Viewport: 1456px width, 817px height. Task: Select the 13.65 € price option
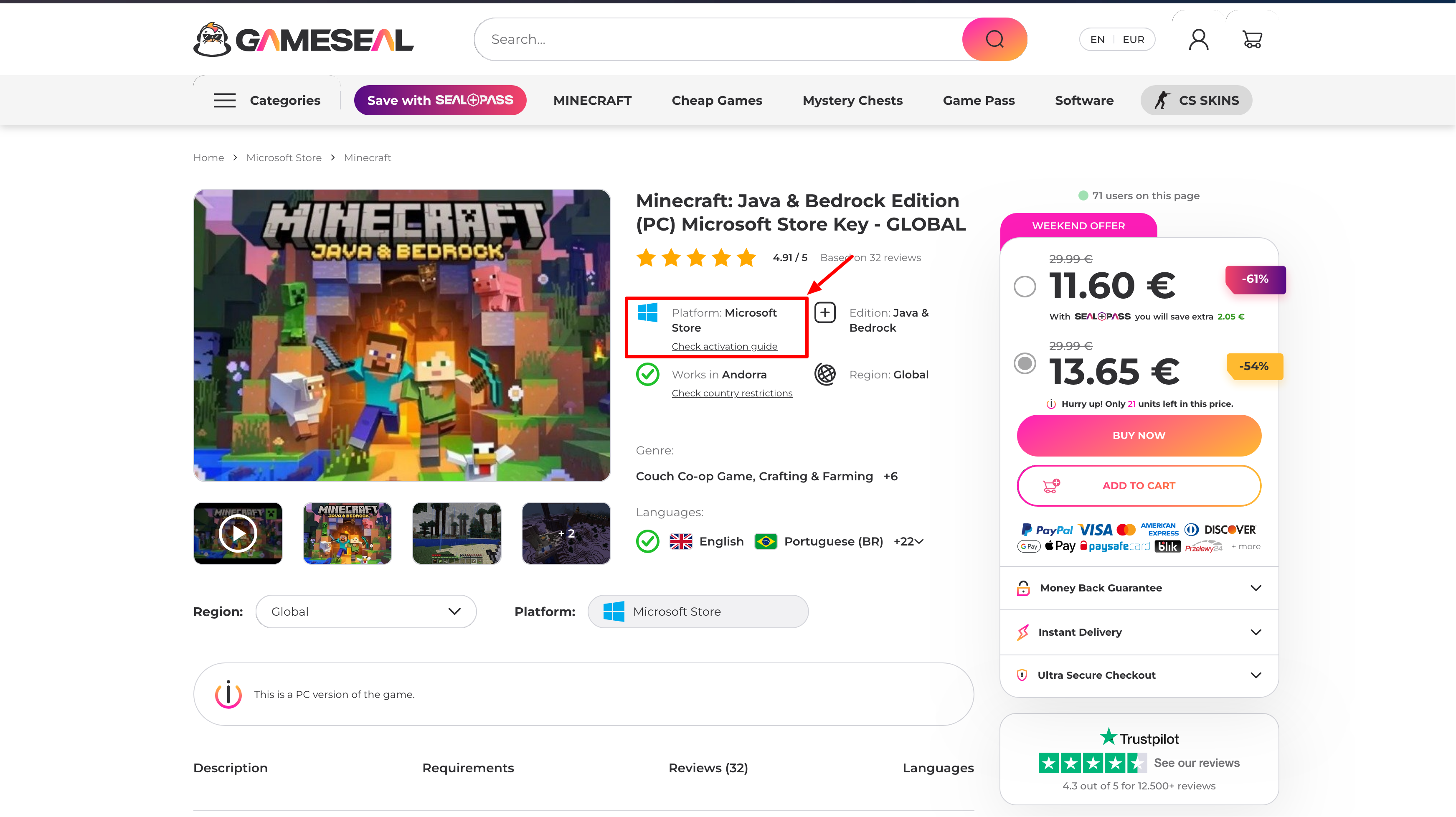coord(1024,363)
